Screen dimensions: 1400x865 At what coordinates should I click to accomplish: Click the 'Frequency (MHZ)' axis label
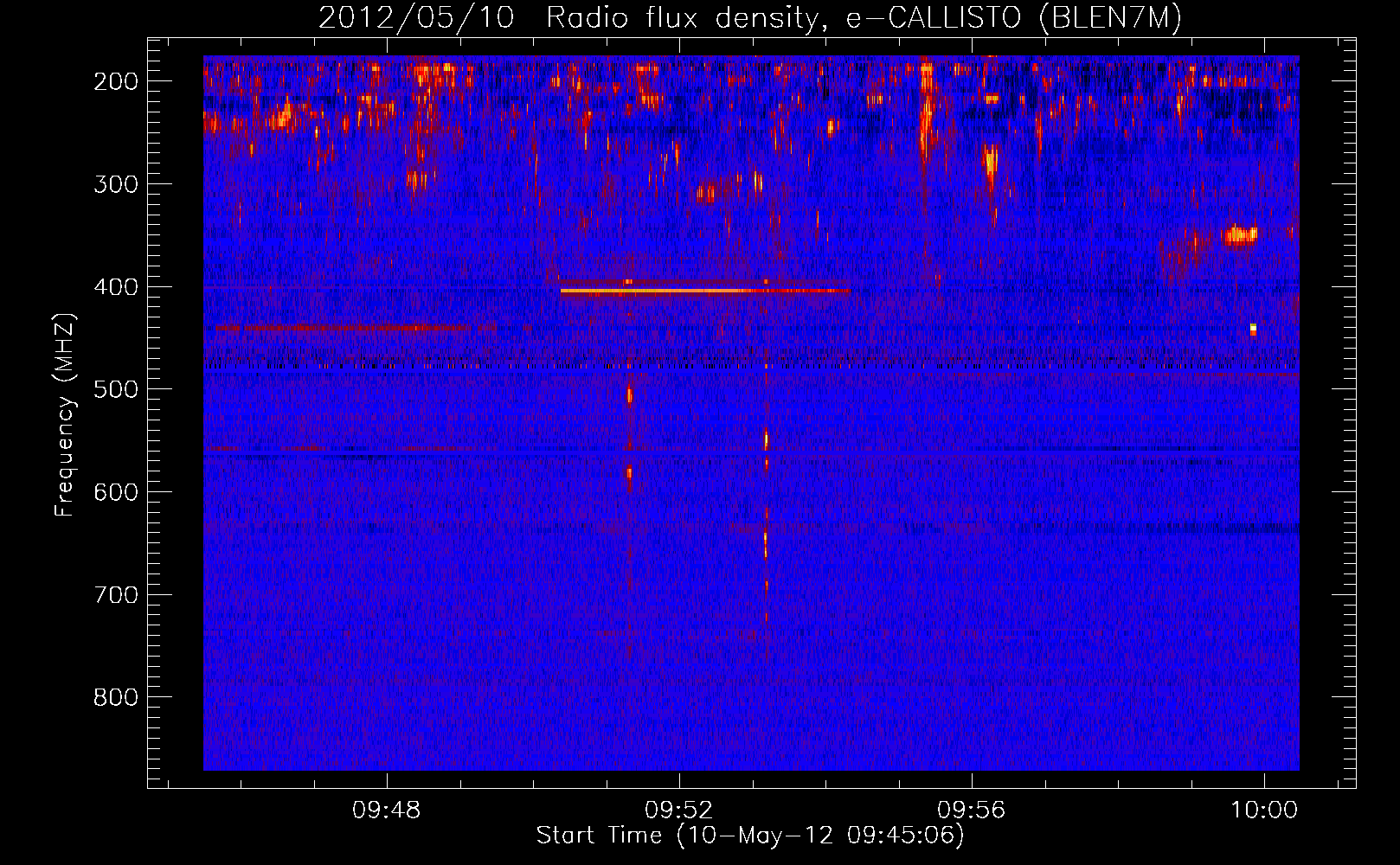pos(65,415)
